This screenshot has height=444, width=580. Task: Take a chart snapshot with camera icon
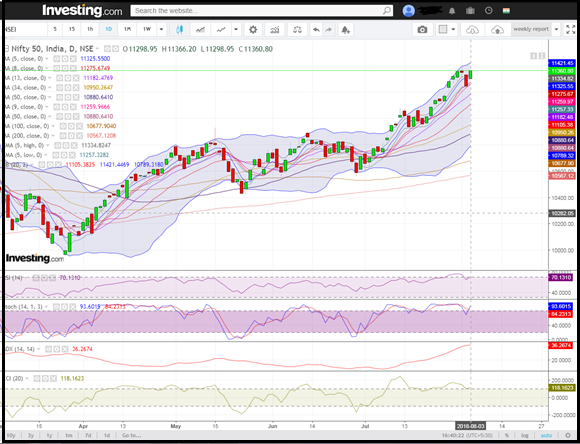tap(422, 30)
